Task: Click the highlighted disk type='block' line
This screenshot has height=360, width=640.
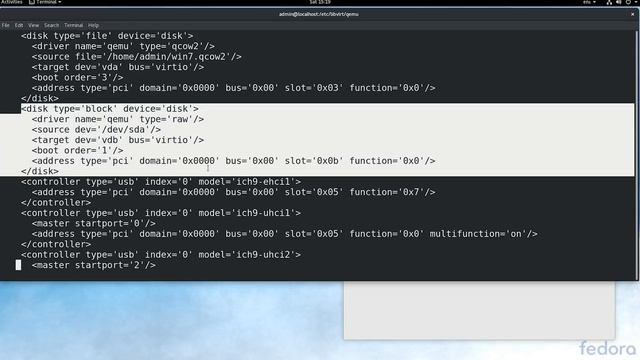Action: 110,109
